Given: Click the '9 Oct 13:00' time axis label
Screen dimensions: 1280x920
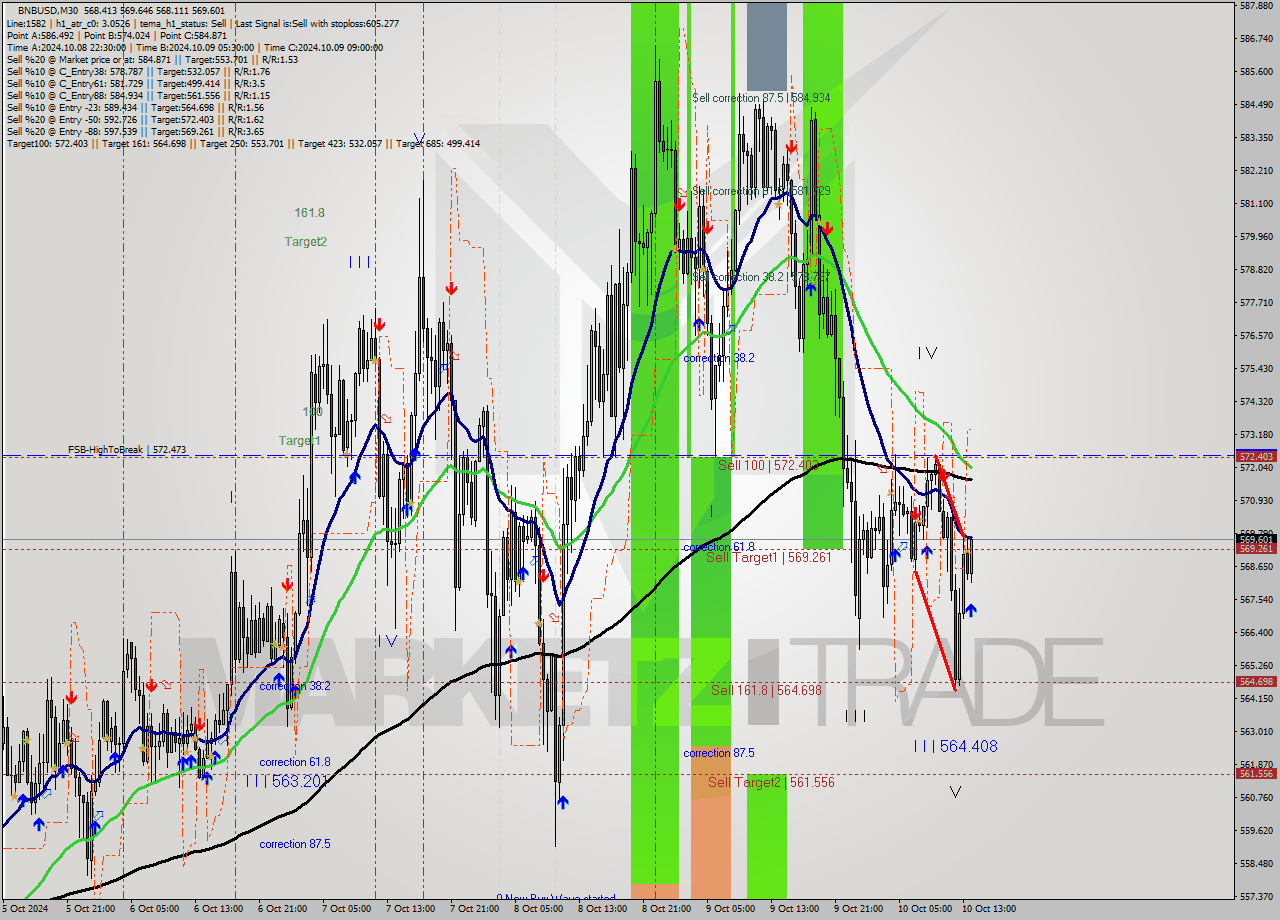Looking at the screenshot, I should pyautogui.click(x=794, y=909).
